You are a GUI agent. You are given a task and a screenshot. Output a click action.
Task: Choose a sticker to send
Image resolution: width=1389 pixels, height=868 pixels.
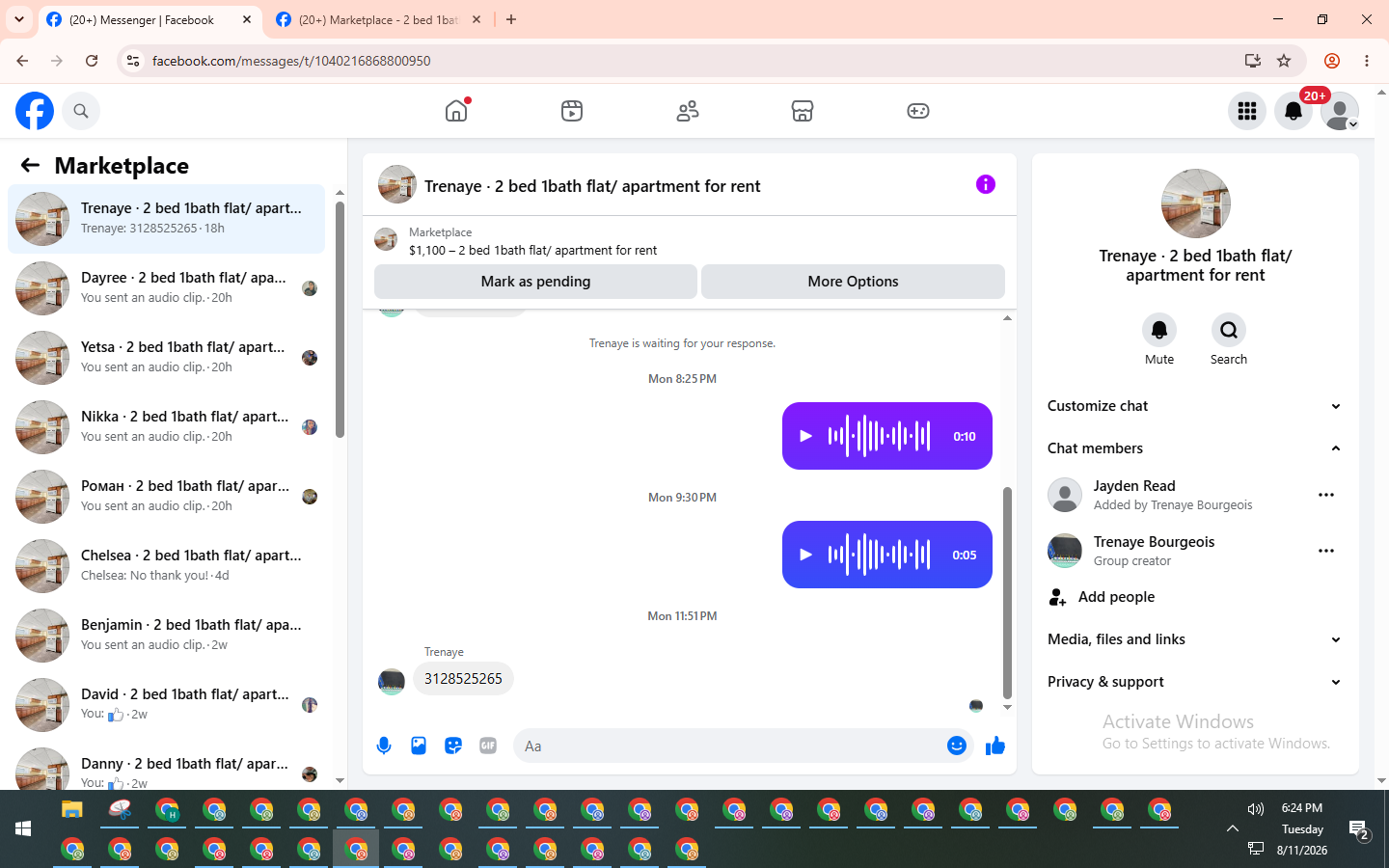click(453, 746)
